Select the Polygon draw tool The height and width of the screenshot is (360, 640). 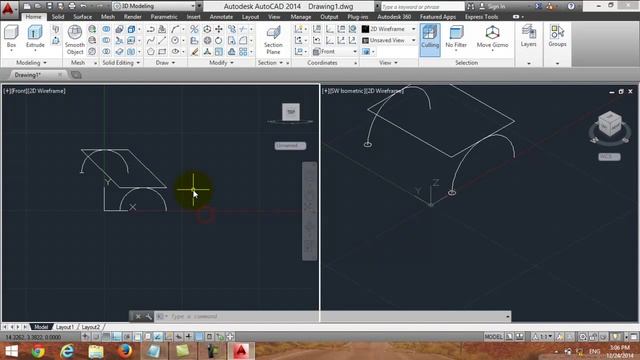tap(151, 51)
